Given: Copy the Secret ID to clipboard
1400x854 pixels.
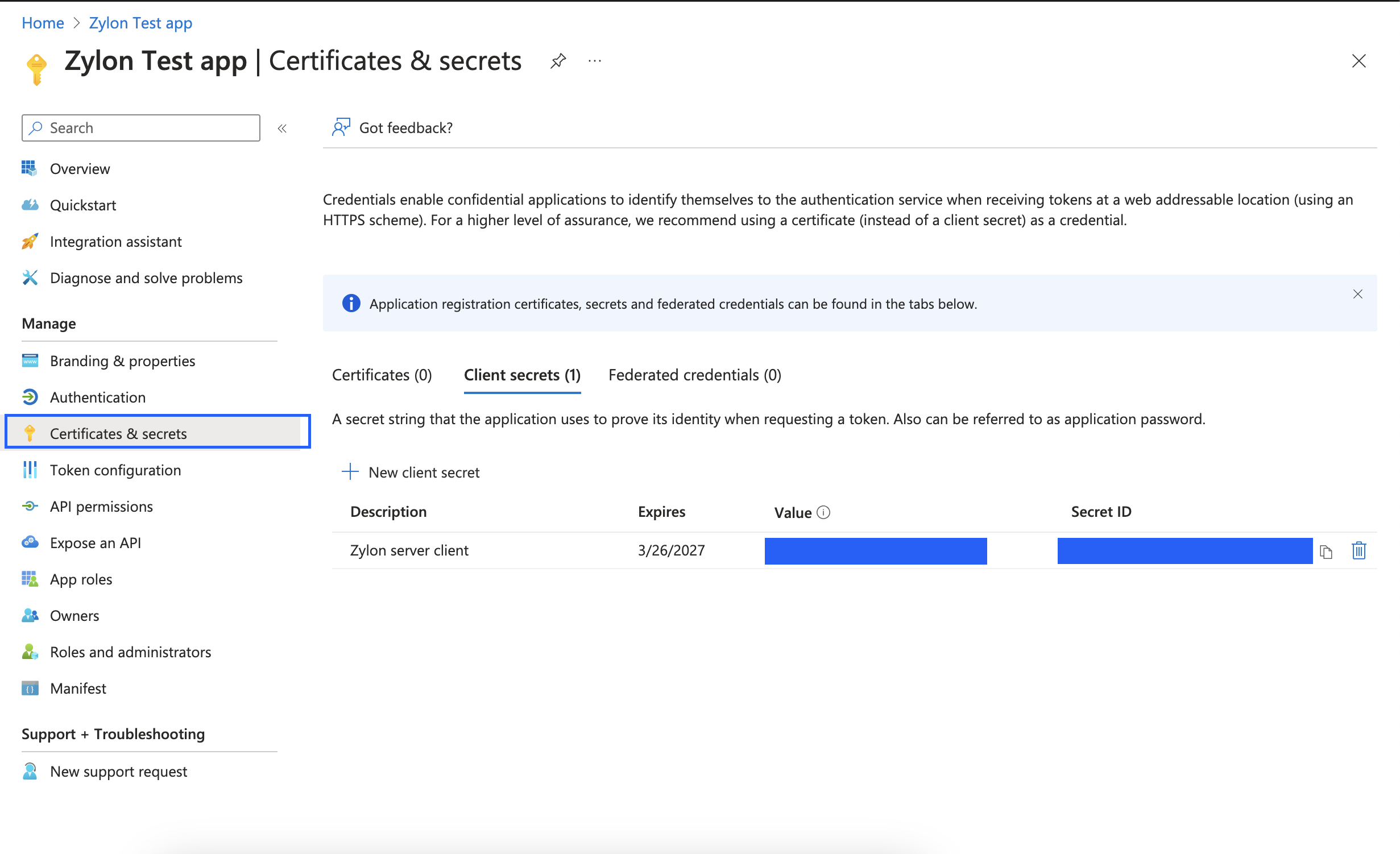Looking at the screenshot, I should 1326,552.
